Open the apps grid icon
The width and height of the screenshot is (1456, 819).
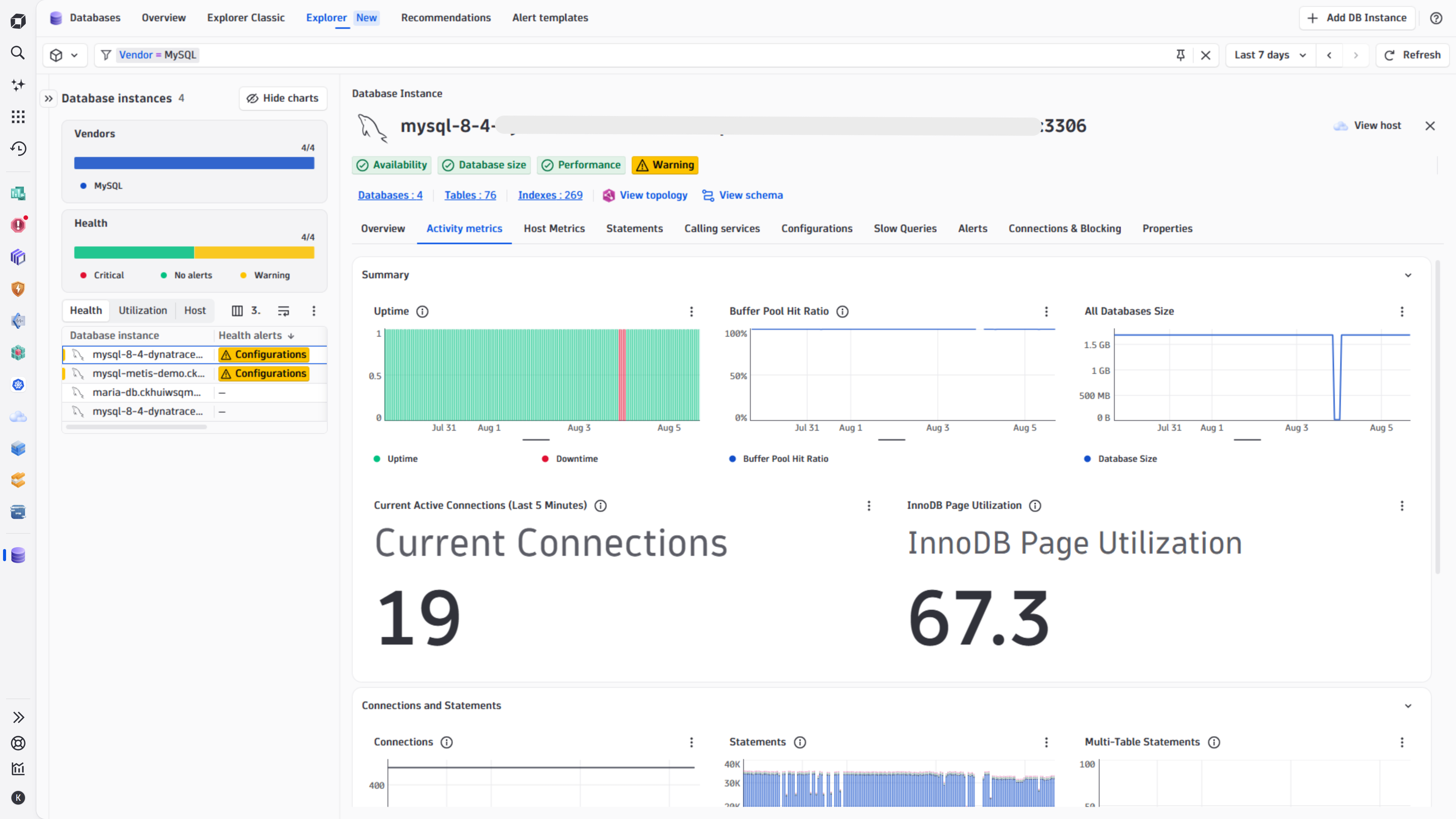tap(18, 117)
